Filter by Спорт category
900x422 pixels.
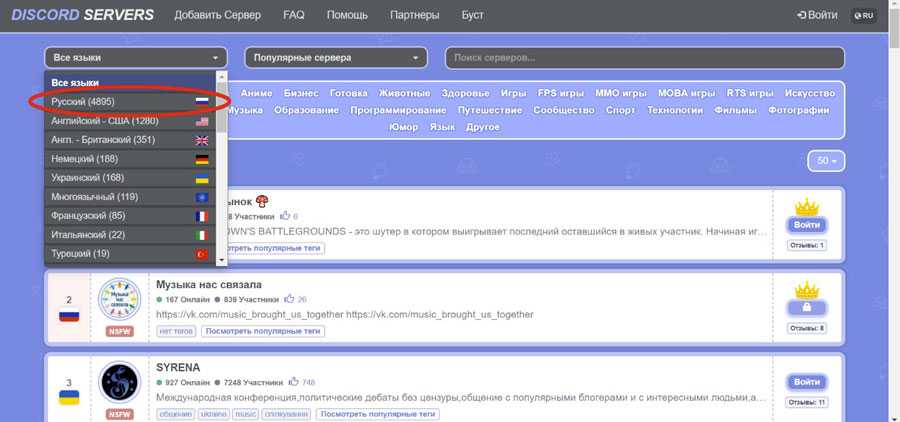(x=620, y=110)
